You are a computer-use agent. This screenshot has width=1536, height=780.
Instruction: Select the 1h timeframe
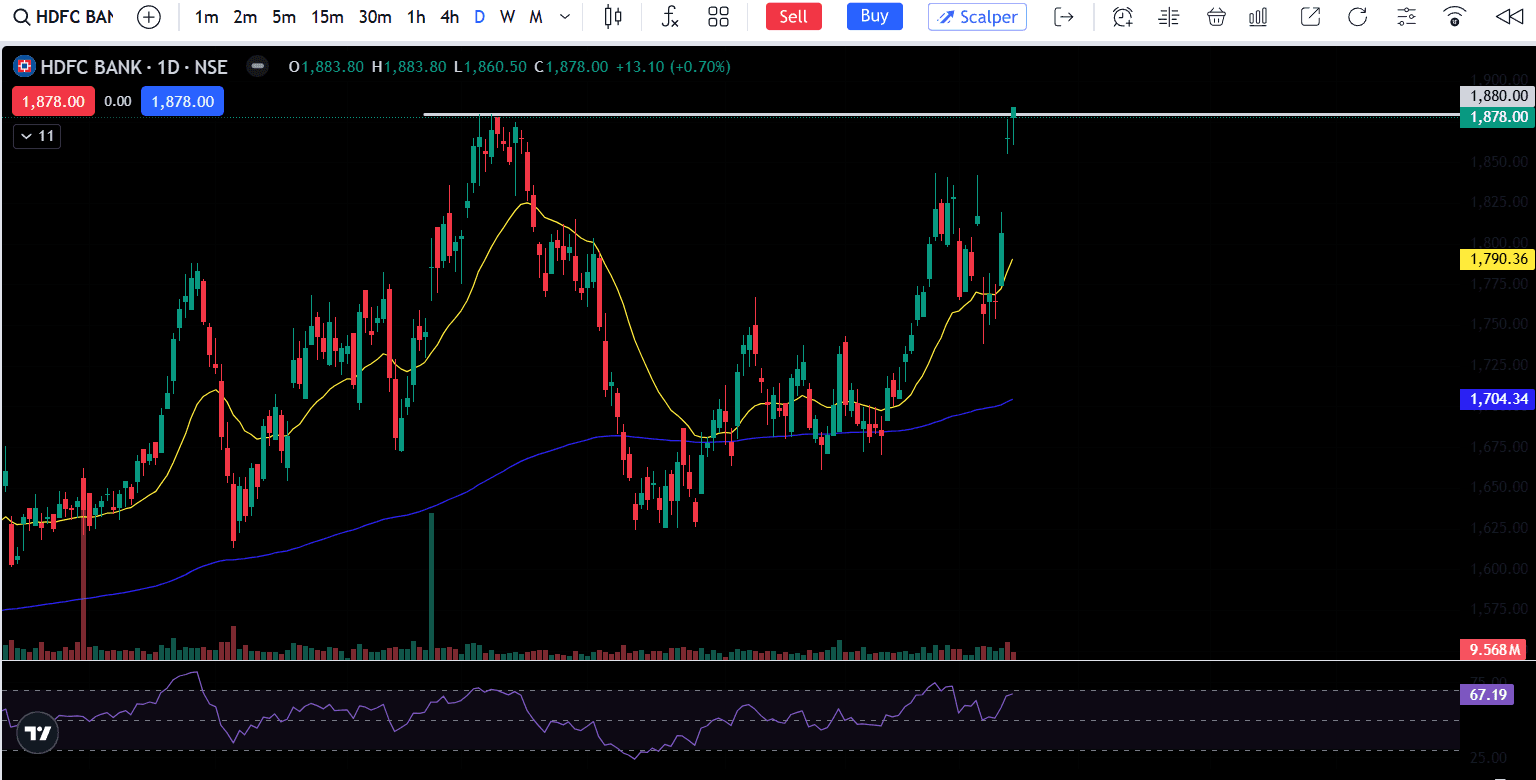coord(416,17)
